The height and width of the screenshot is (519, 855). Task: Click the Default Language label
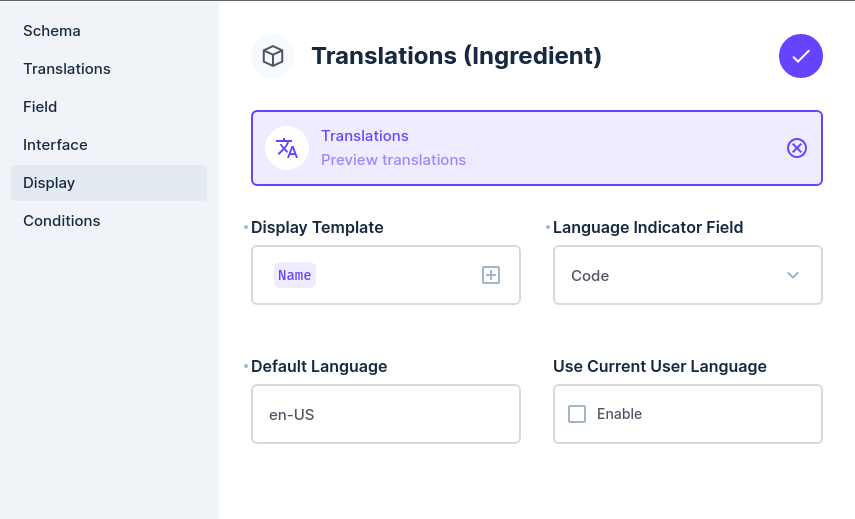[x=319, y=366]
